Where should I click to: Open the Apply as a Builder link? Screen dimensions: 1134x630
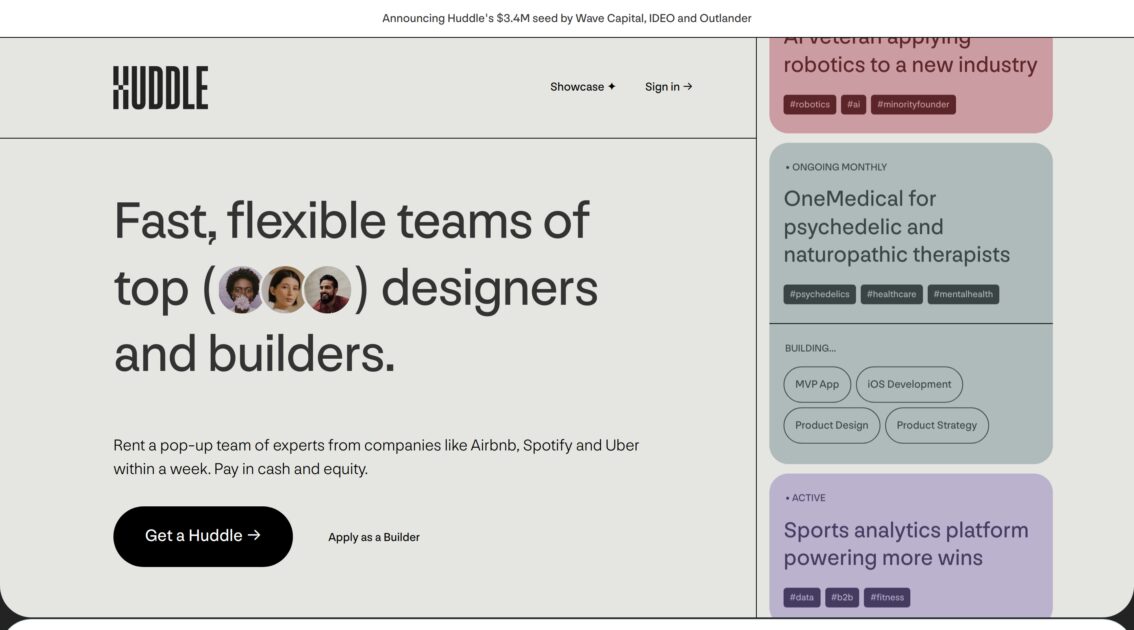click(x=374, y=536)
